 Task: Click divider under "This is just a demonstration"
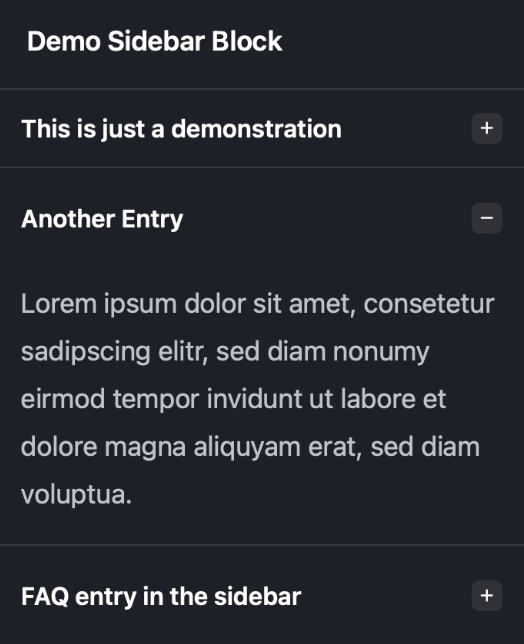click(x=262, y=167)
